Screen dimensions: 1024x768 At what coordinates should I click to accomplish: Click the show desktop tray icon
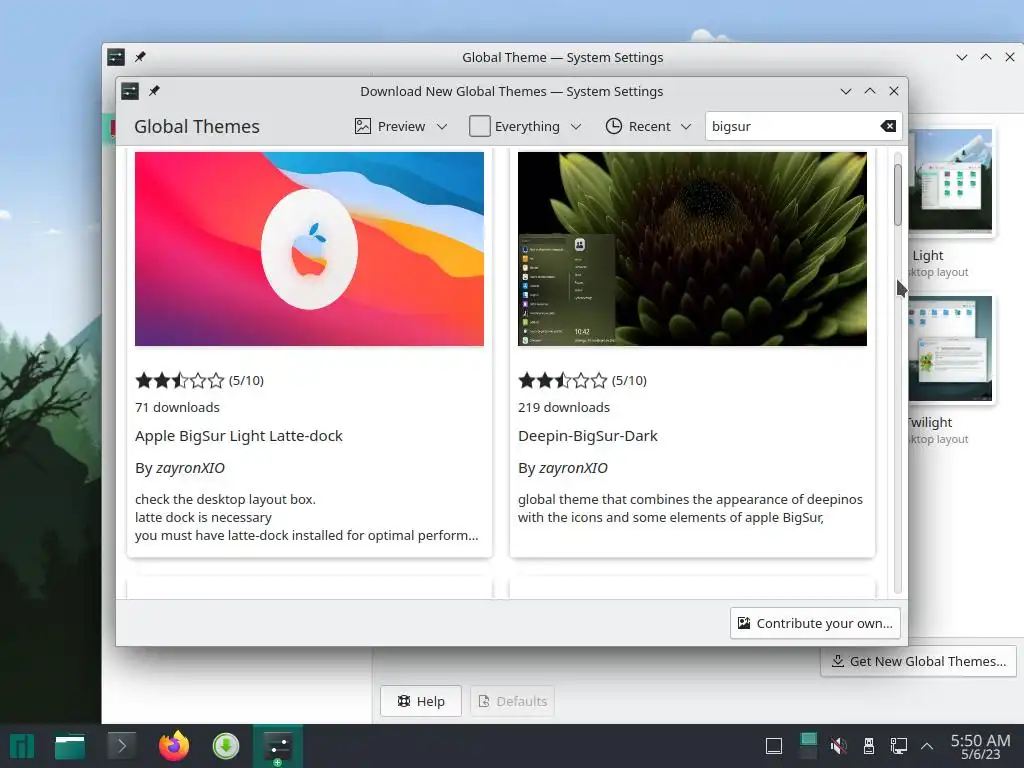point(774,745)
